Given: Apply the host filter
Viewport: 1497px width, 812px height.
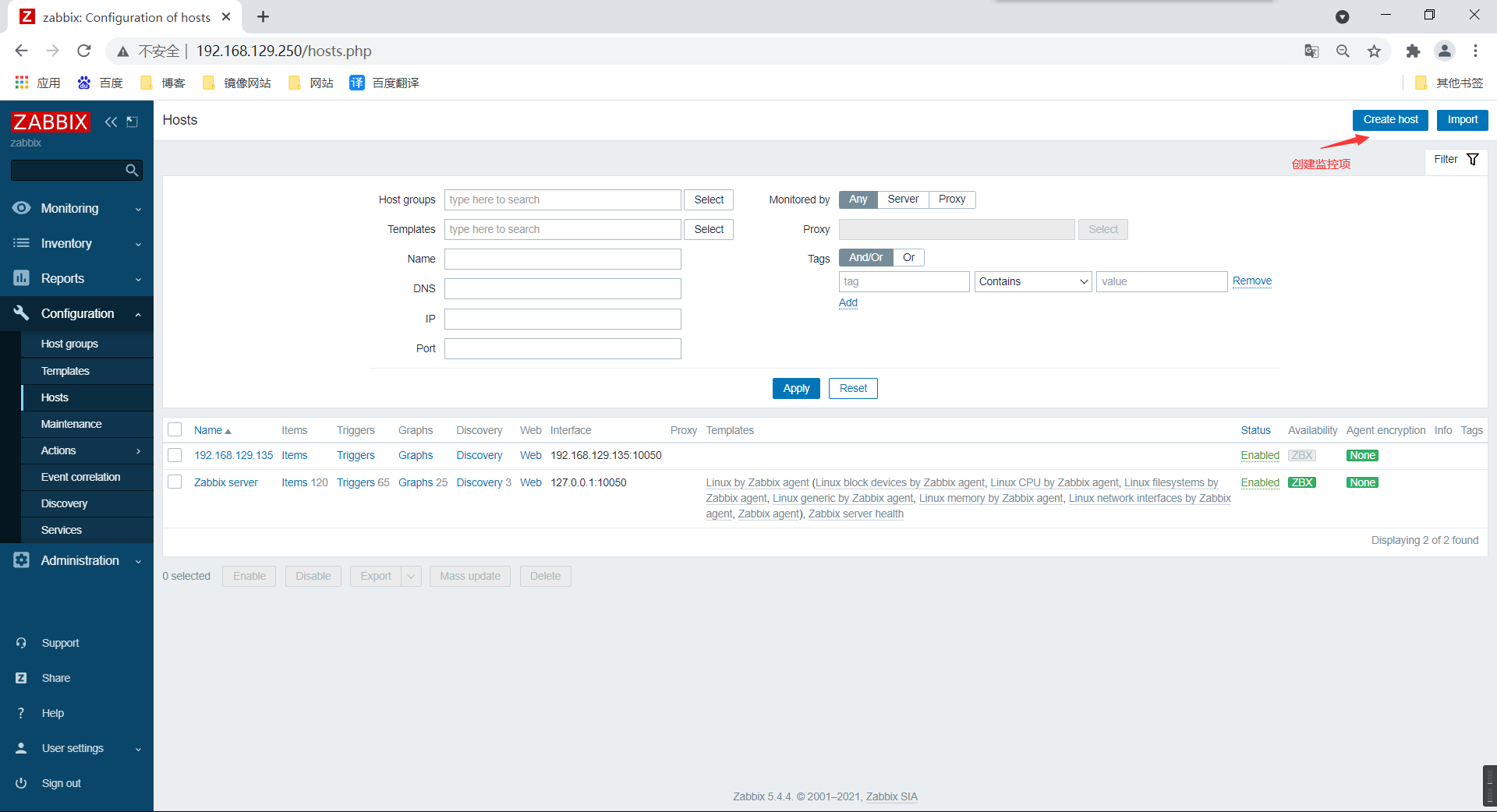Looking at the screenshot, I should 796,388.
